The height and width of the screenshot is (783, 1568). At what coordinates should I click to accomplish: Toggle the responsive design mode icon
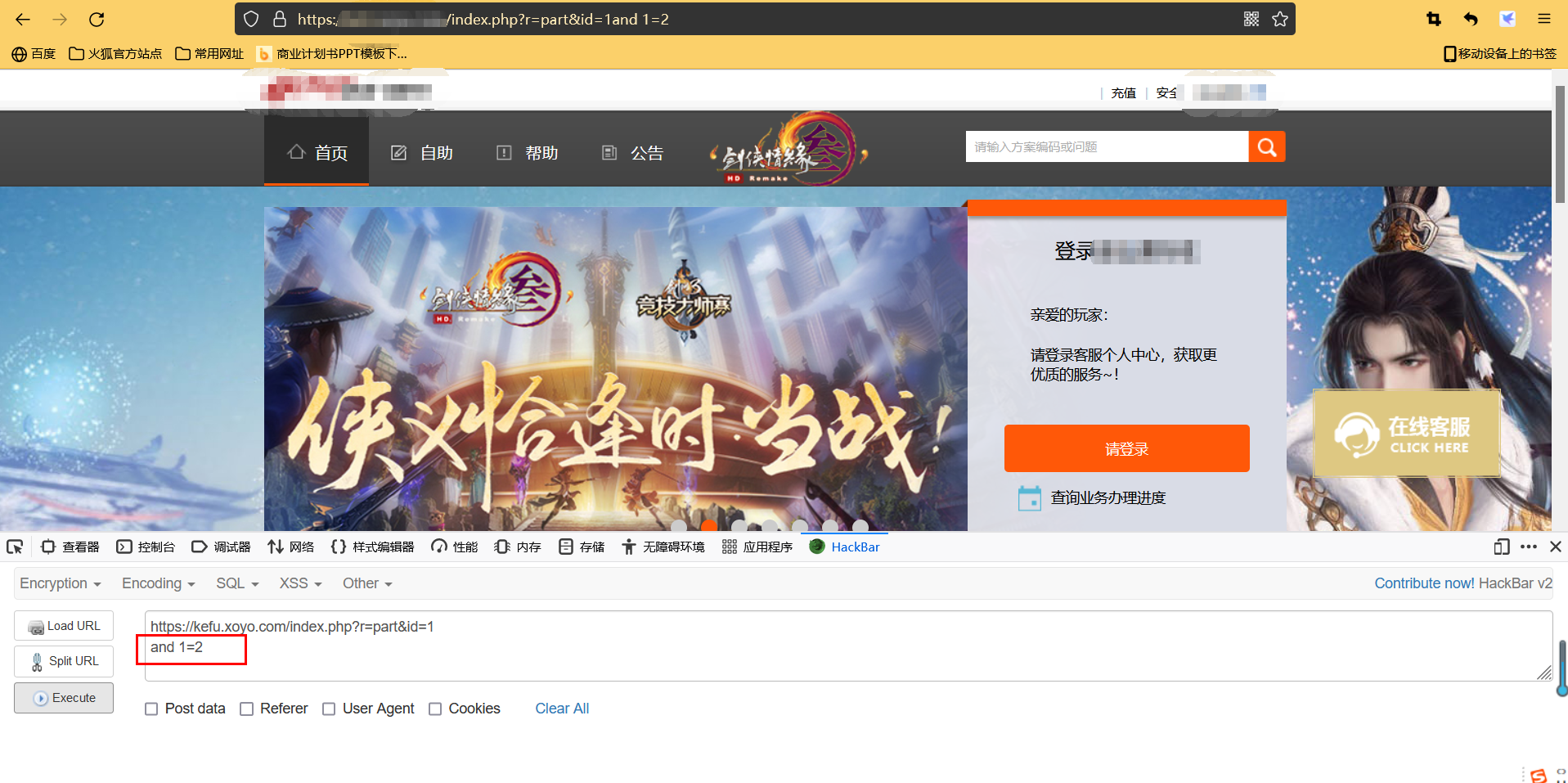tap(1502, 547)
